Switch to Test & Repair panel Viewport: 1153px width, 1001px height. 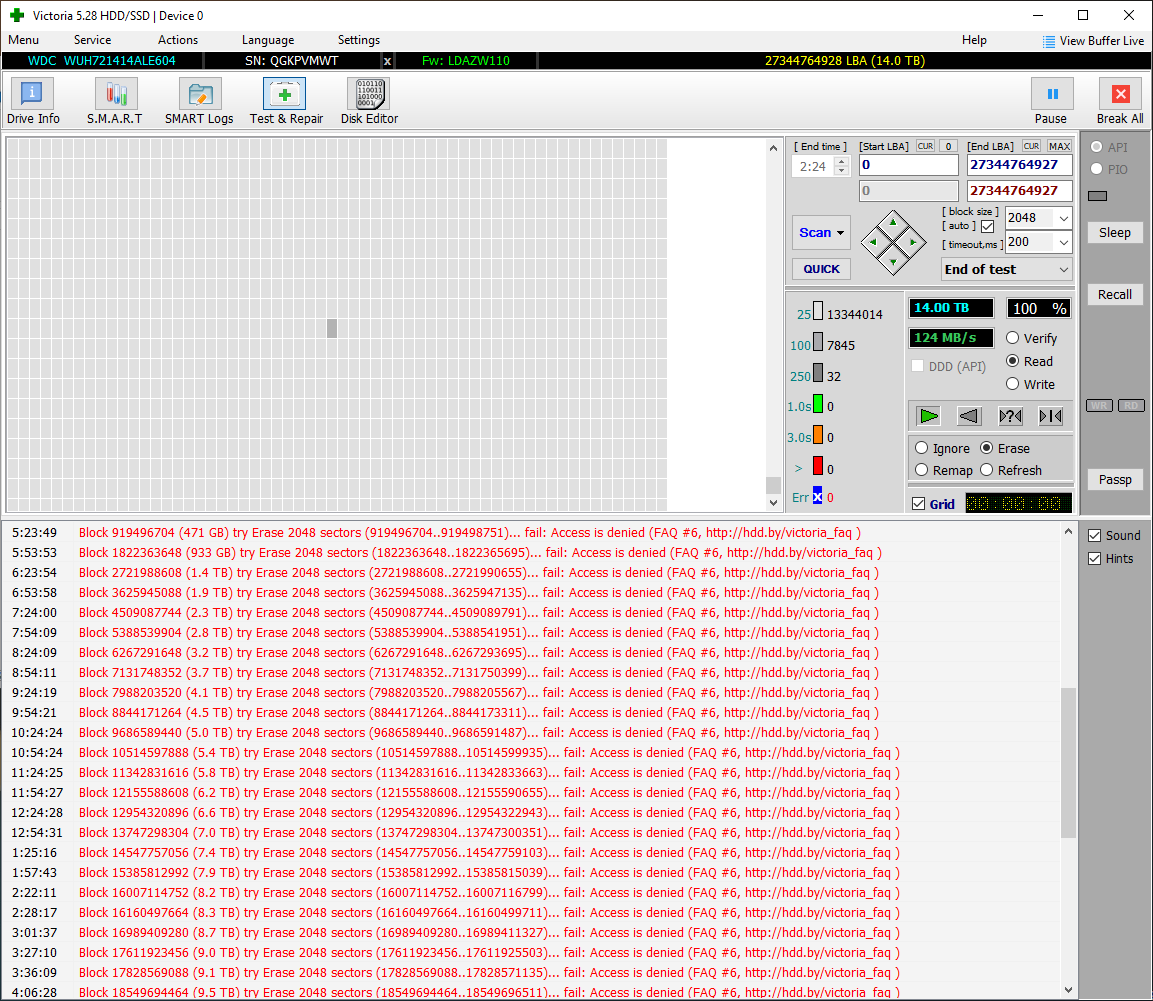[x=285, y=101]
